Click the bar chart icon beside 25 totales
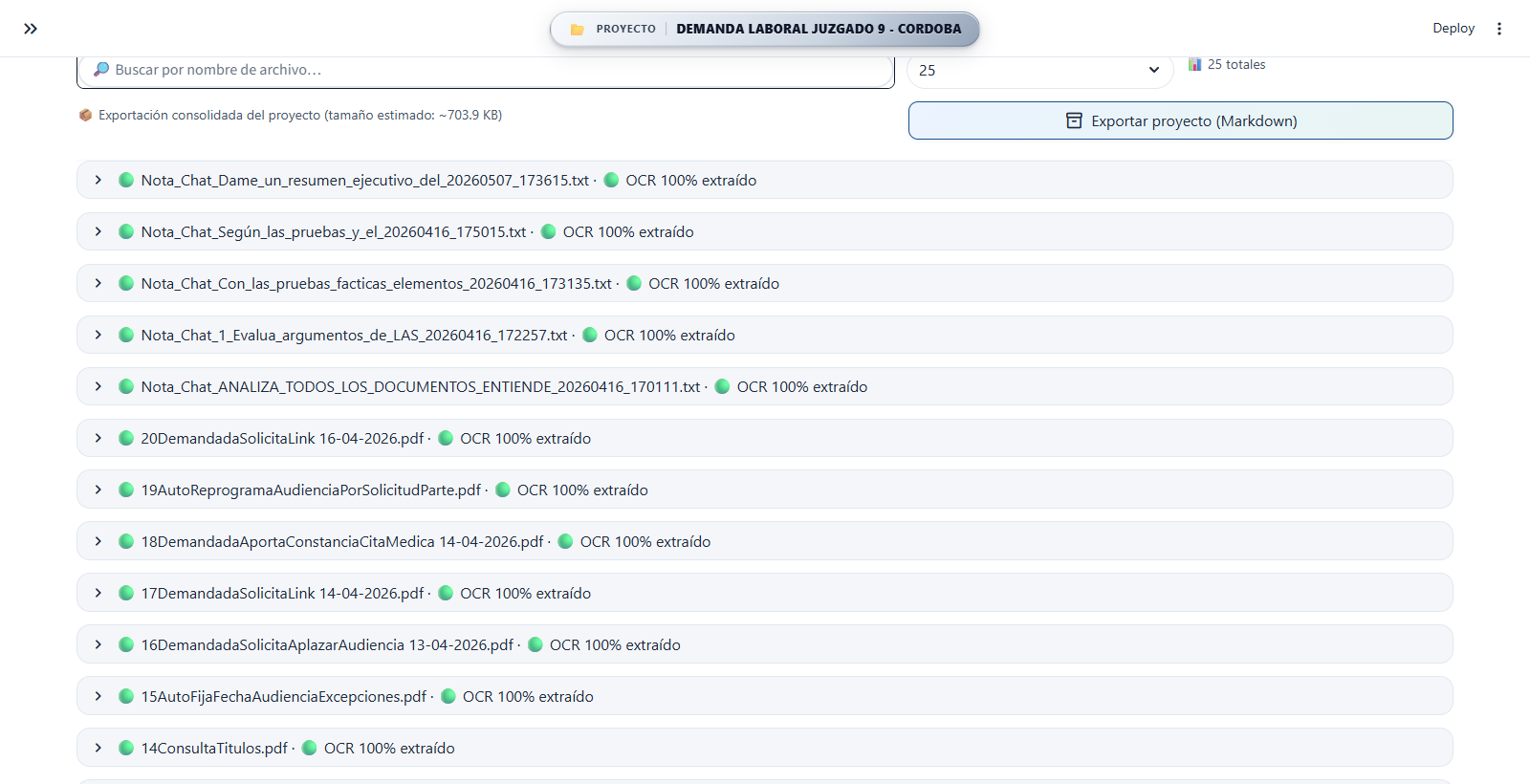Screen dimensions: 1530x784 (1195, 64)
